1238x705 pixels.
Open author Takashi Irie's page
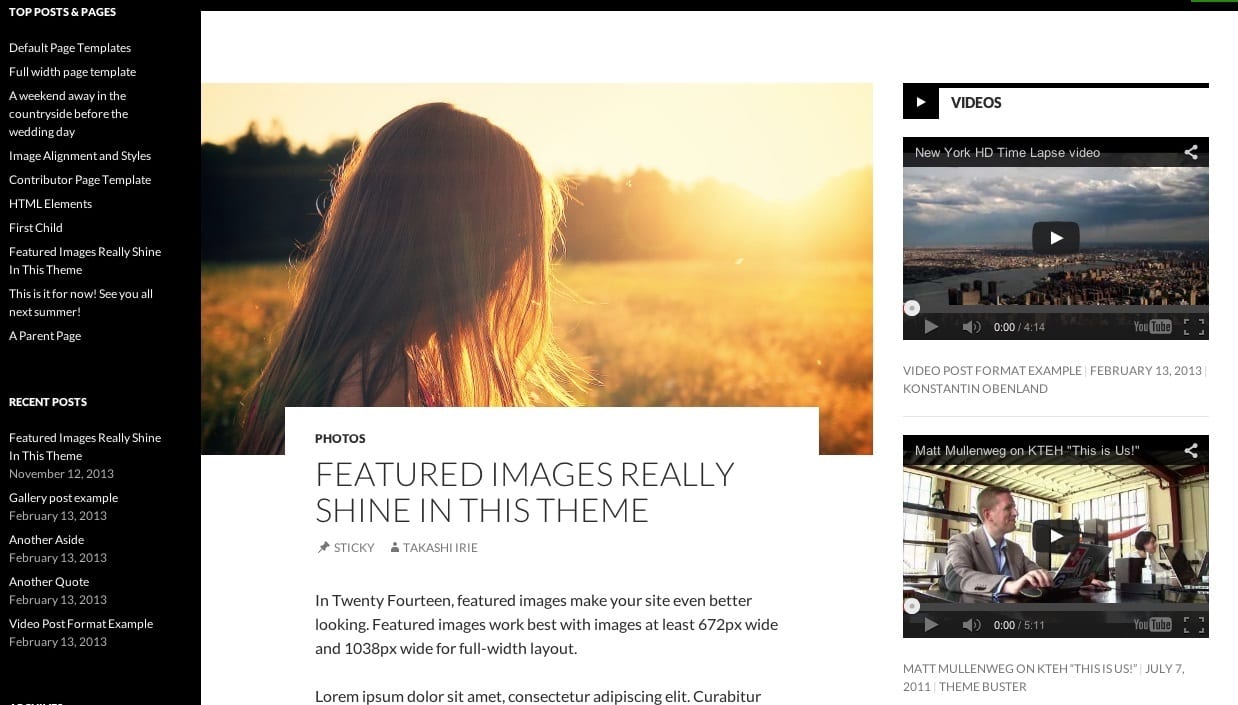pyautogui.click(x=440, y=548)
